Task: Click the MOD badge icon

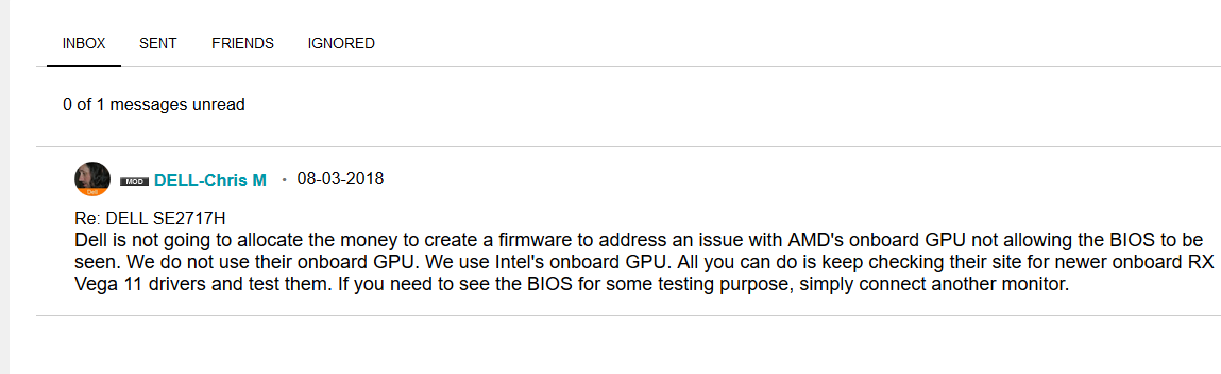Action: (134, 181)
